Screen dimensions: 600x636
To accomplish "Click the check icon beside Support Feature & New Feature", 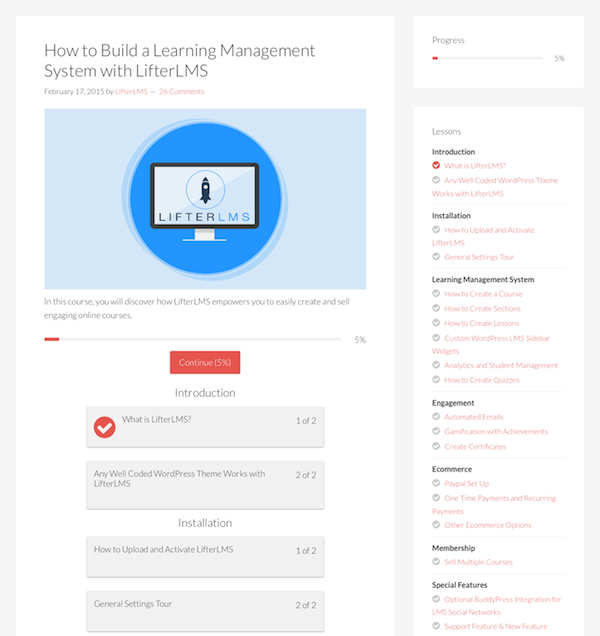I will [436, 626].
